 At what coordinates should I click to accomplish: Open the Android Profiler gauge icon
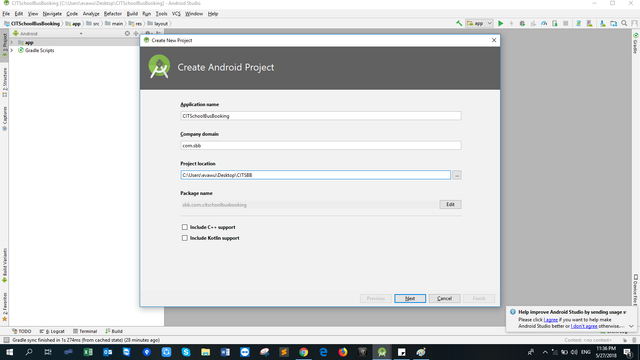point(544,24)
